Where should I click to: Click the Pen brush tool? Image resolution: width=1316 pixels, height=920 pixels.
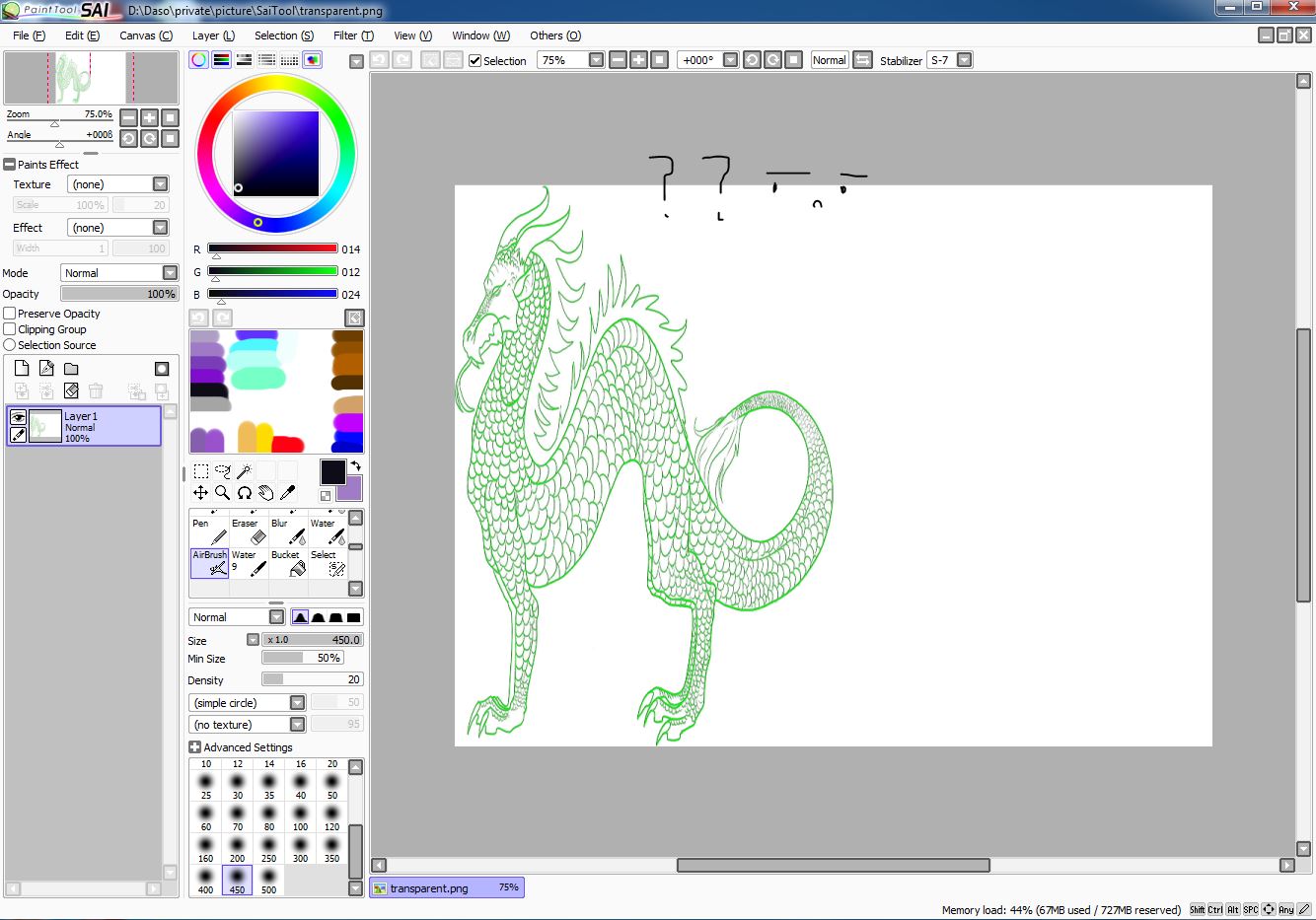coord(209,532)
